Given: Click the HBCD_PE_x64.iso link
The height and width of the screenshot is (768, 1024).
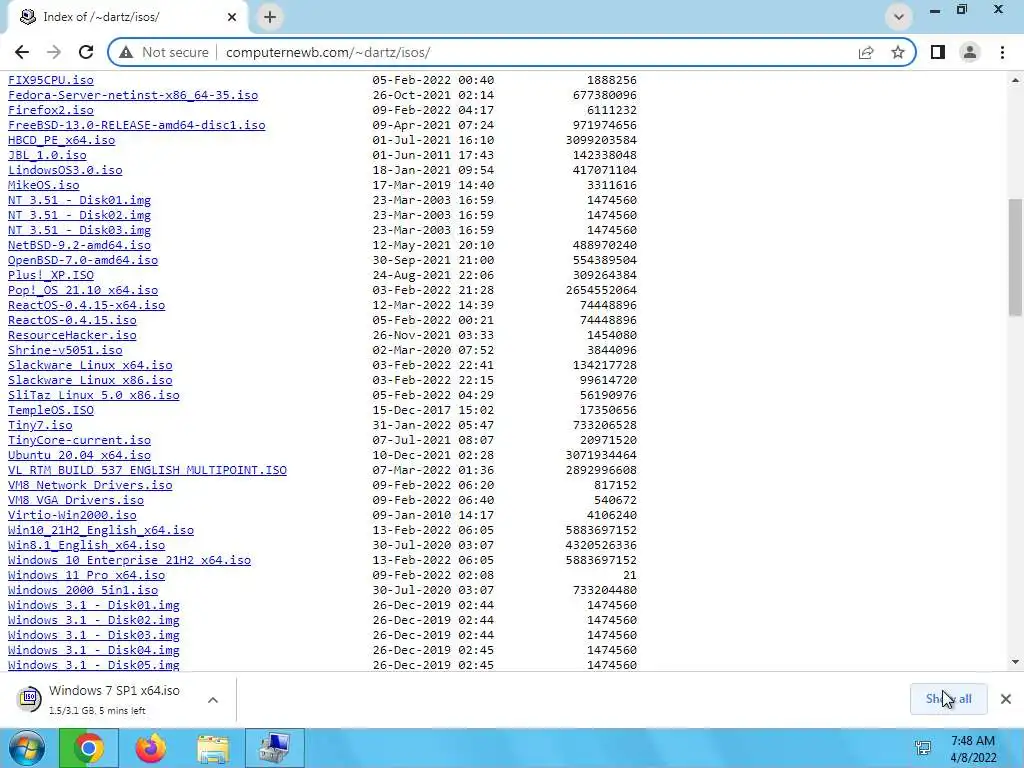Looking at the screenshot, I should (x=61, y=140).
